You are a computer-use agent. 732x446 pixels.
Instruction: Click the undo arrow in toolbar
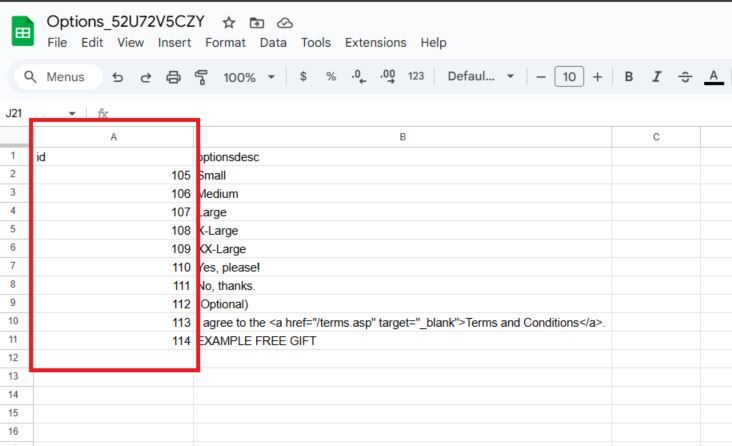pyautogui.click(x=118, y=77)
